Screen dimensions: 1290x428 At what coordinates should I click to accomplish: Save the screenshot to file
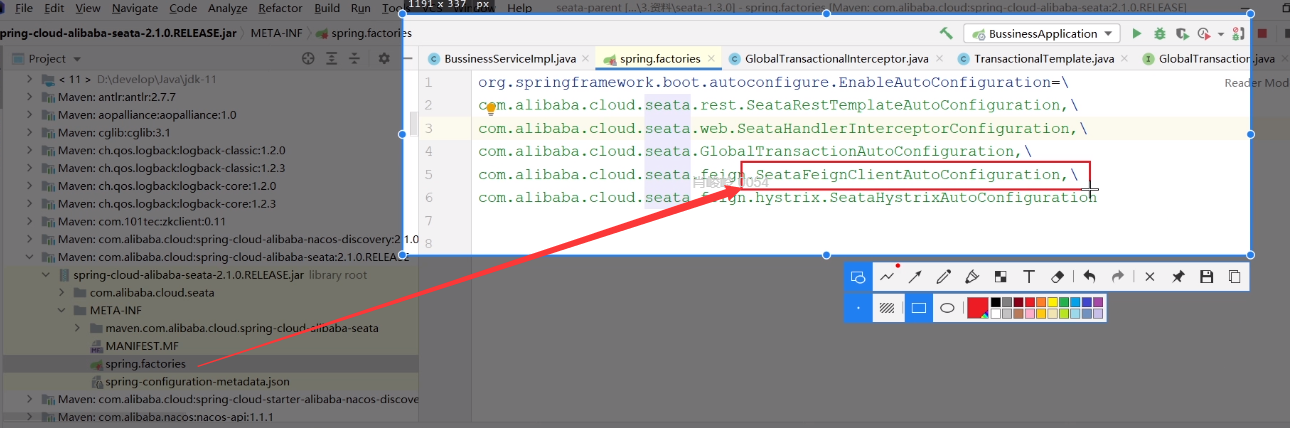point(1206,277)
